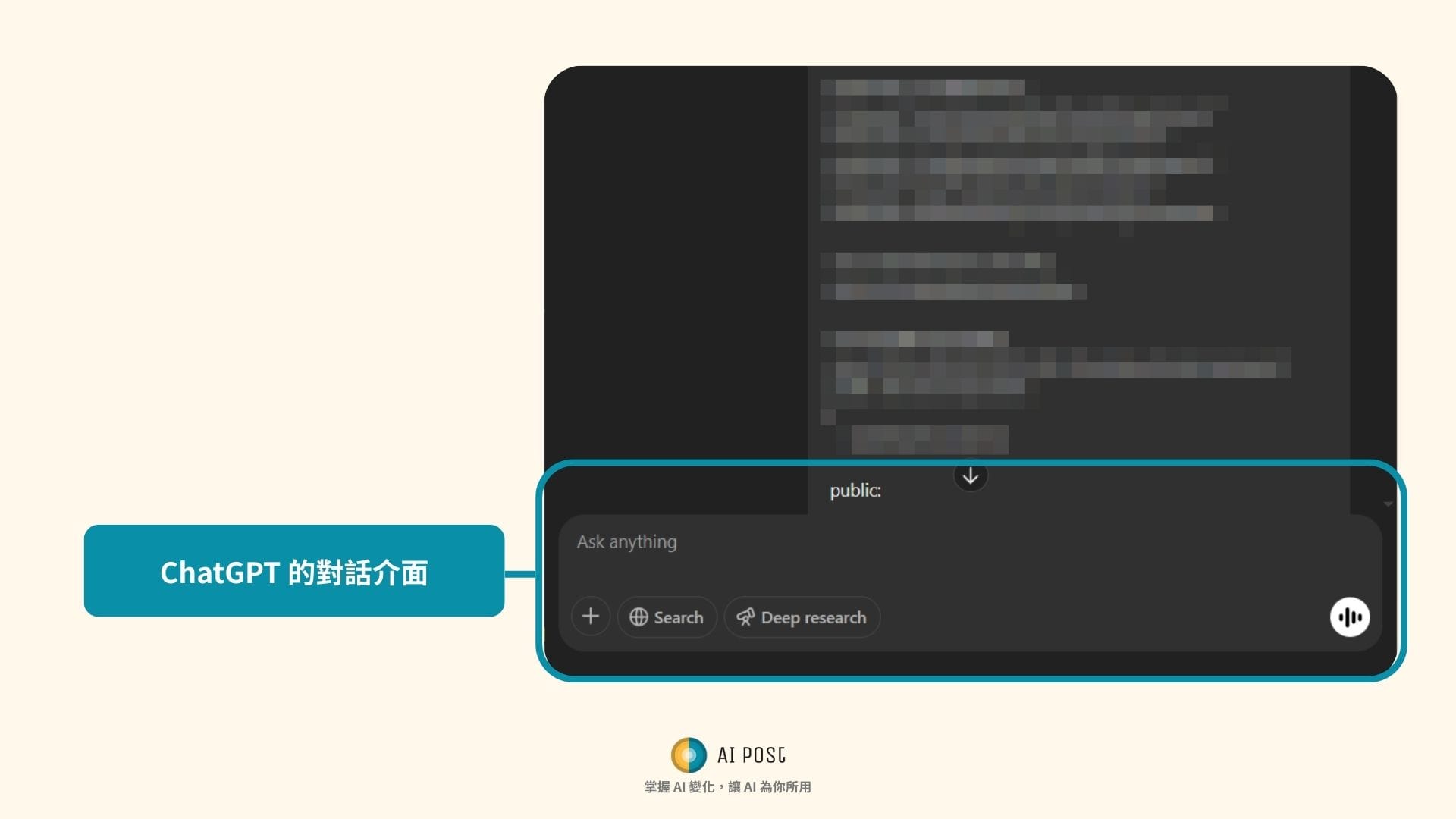Click the AI POST circular logo
The width and height of the screenshot is (1456, 819).
pos(689,755)
